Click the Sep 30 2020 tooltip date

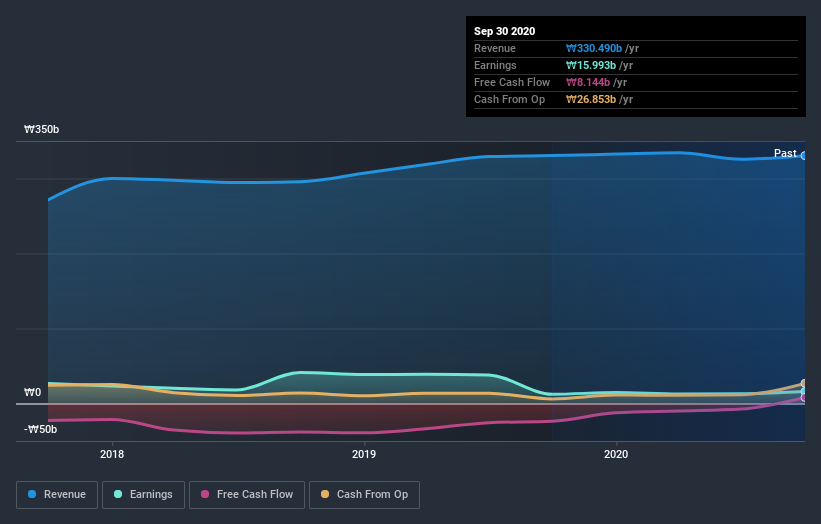tap(504, 31)
